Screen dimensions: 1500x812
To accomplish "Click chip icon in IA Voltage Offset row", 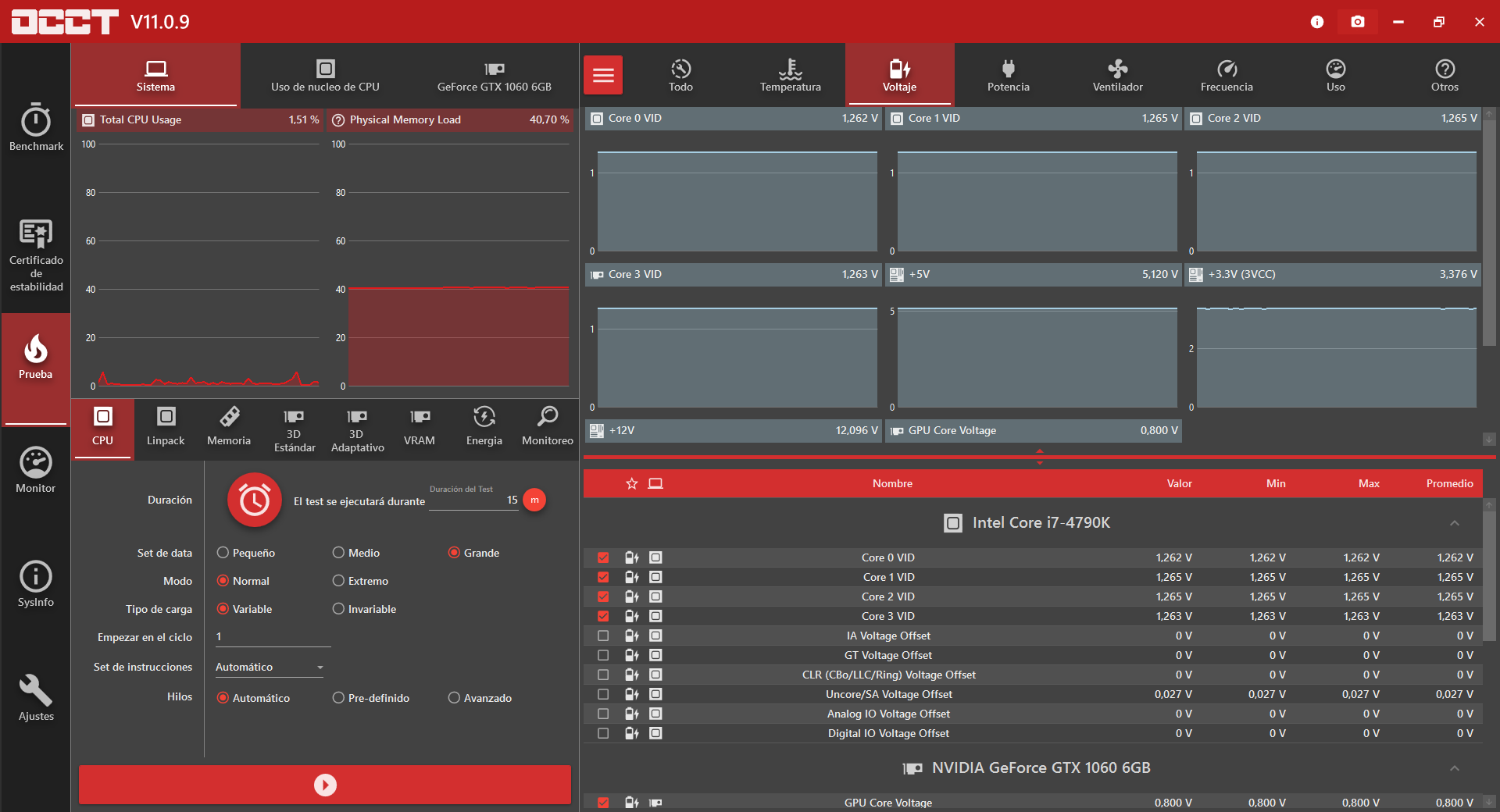I will (656, 636).
